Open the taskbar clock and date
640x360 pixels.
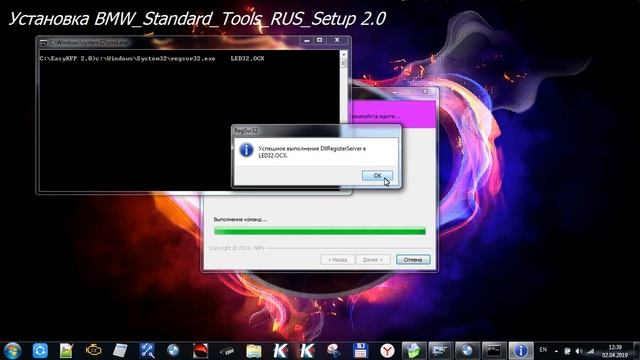(x=615, y=351)
